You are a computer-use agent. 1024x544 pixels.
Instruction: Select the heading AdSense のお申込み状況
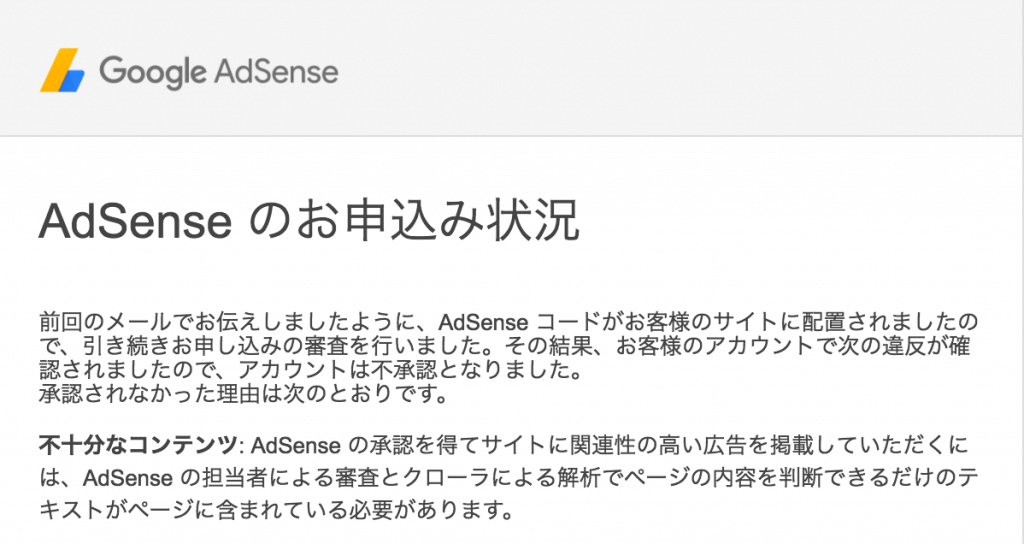click(x=310, y=220)
